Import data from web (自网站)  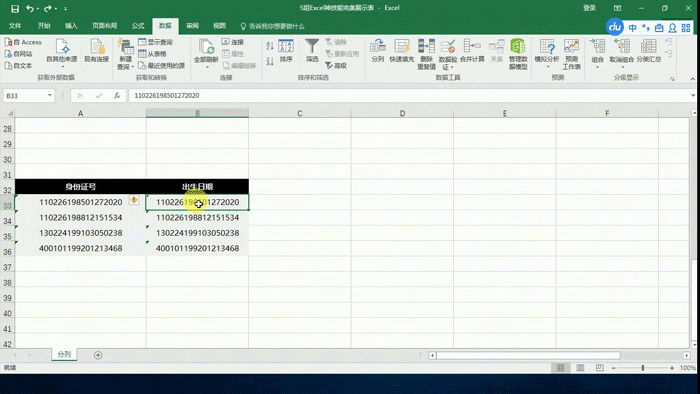[18, 54]
